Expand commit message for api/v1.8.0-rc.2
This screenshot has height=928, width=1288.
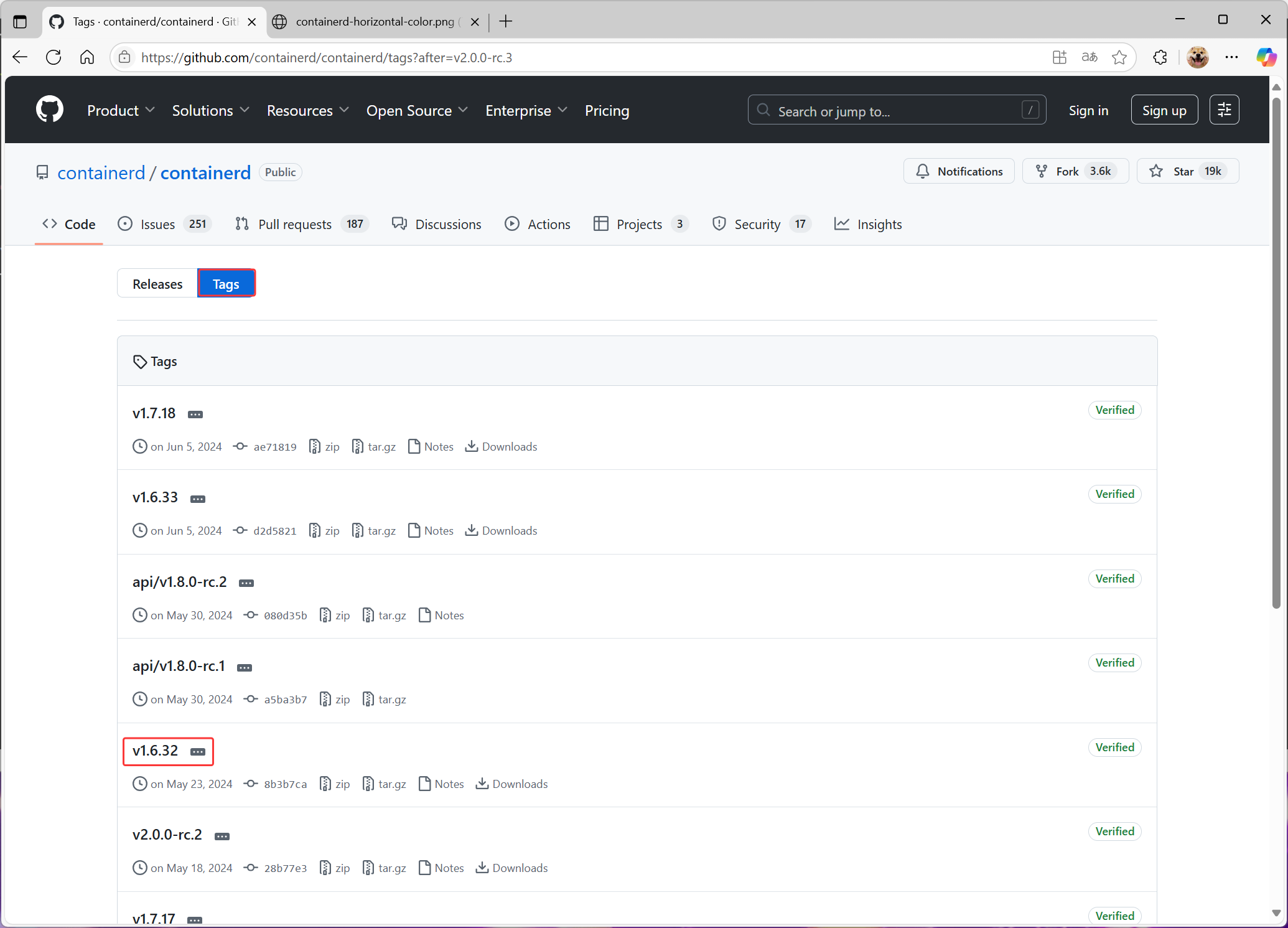click(246, 583)
